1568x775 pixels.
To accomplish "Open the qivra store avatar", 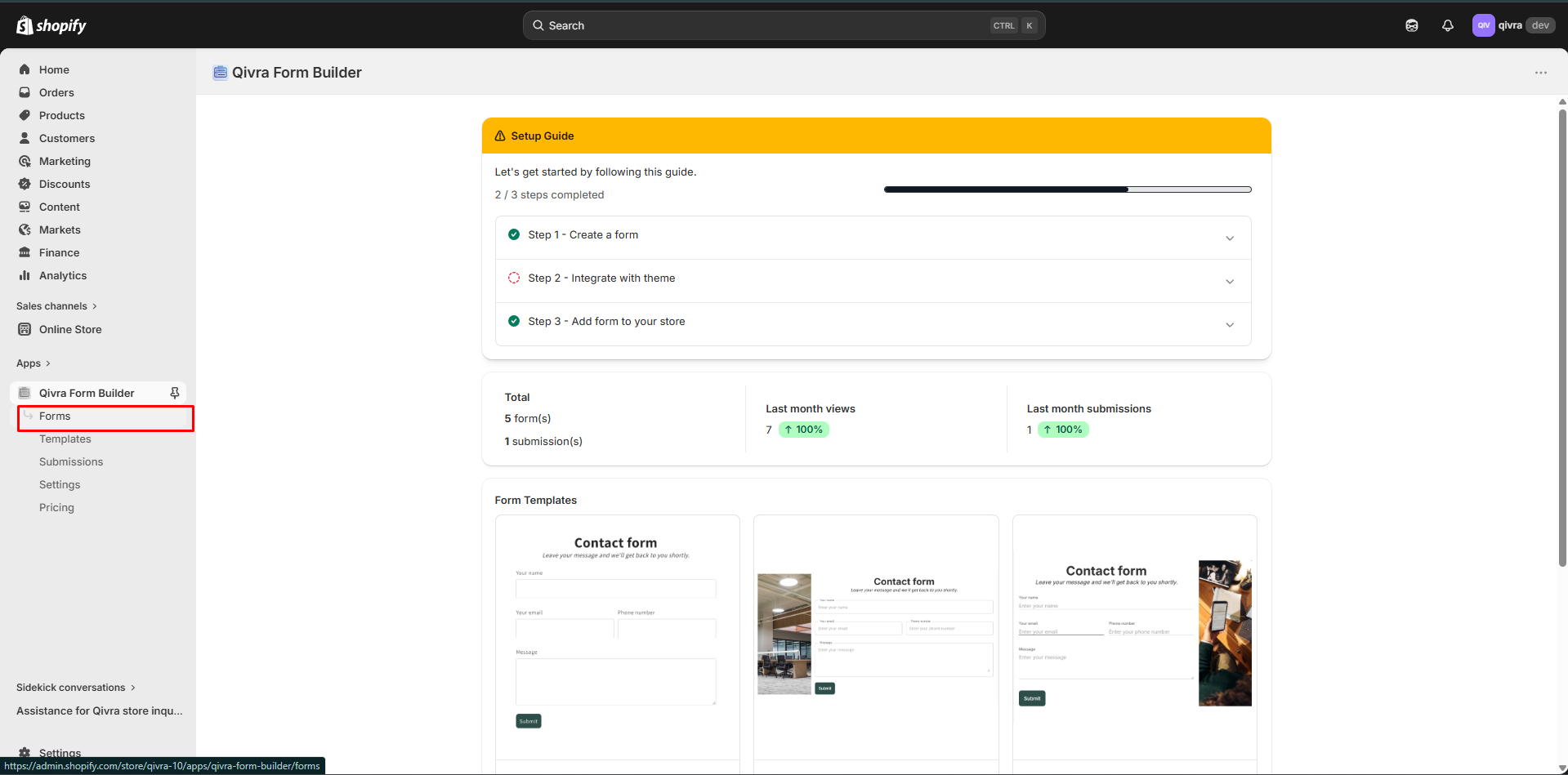I will point(1483,25).
